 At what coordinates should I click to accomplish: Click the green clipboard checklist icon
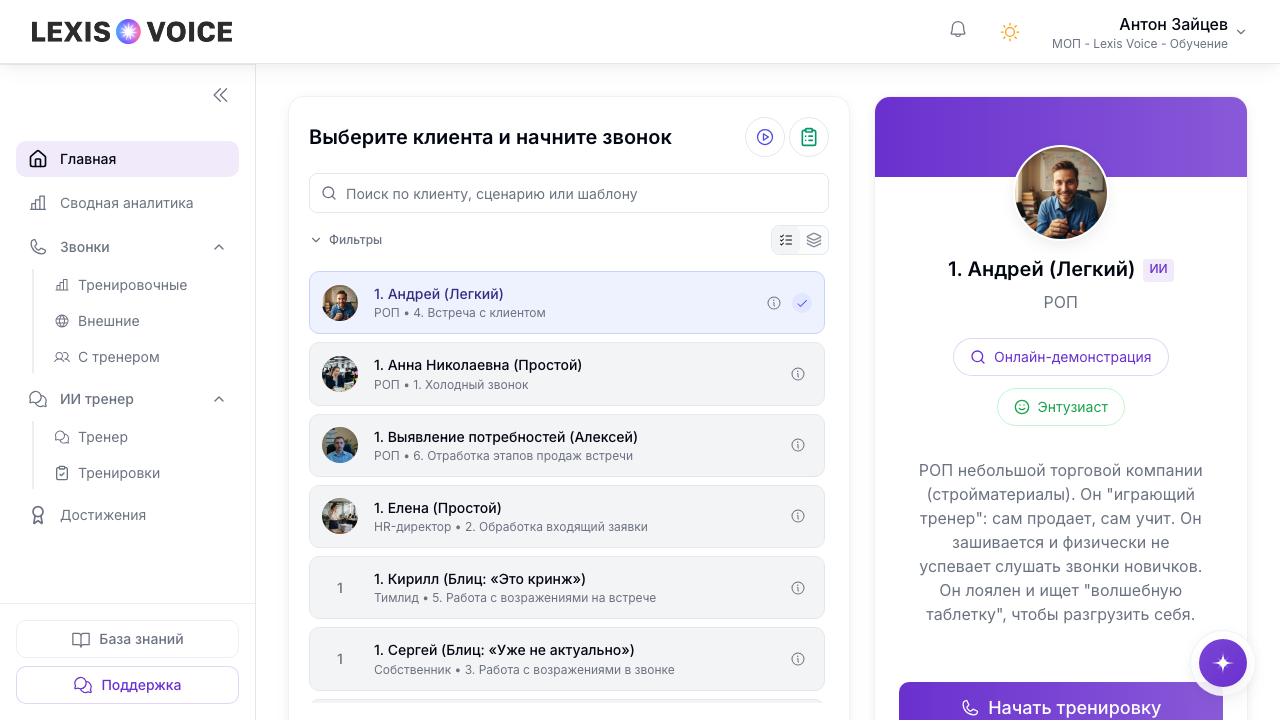click(x=809, y=137)
